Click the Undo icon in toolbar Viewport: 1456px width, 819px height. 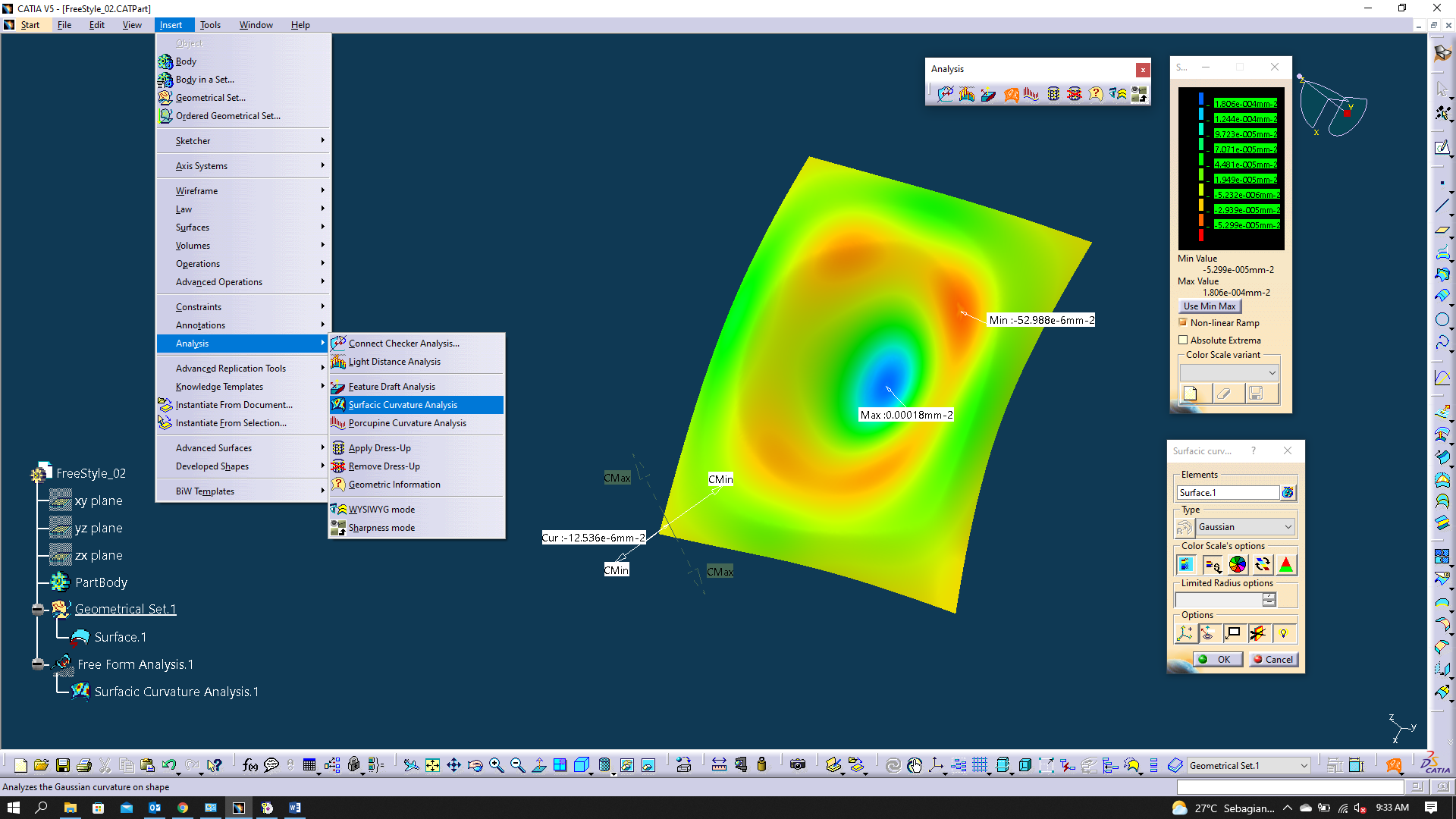click(168, 765)
